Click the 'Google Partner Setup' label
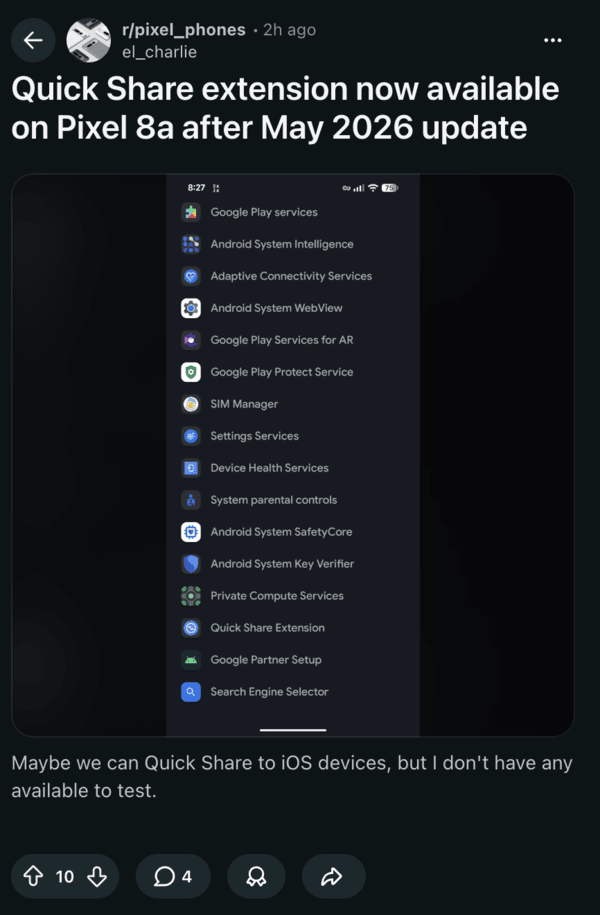 (x=266, y=660)
